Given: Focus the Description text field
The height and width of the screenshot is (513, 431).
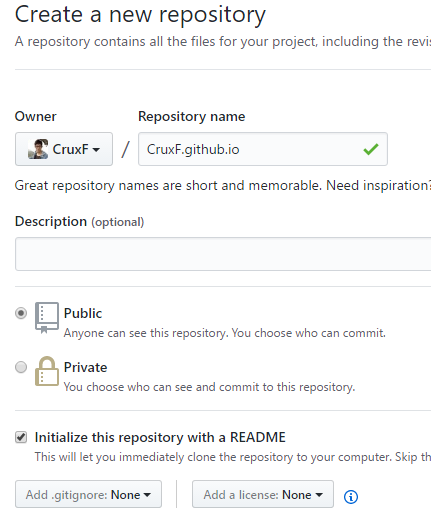Looking at the screenshot, I should click(x=223, y=254).
